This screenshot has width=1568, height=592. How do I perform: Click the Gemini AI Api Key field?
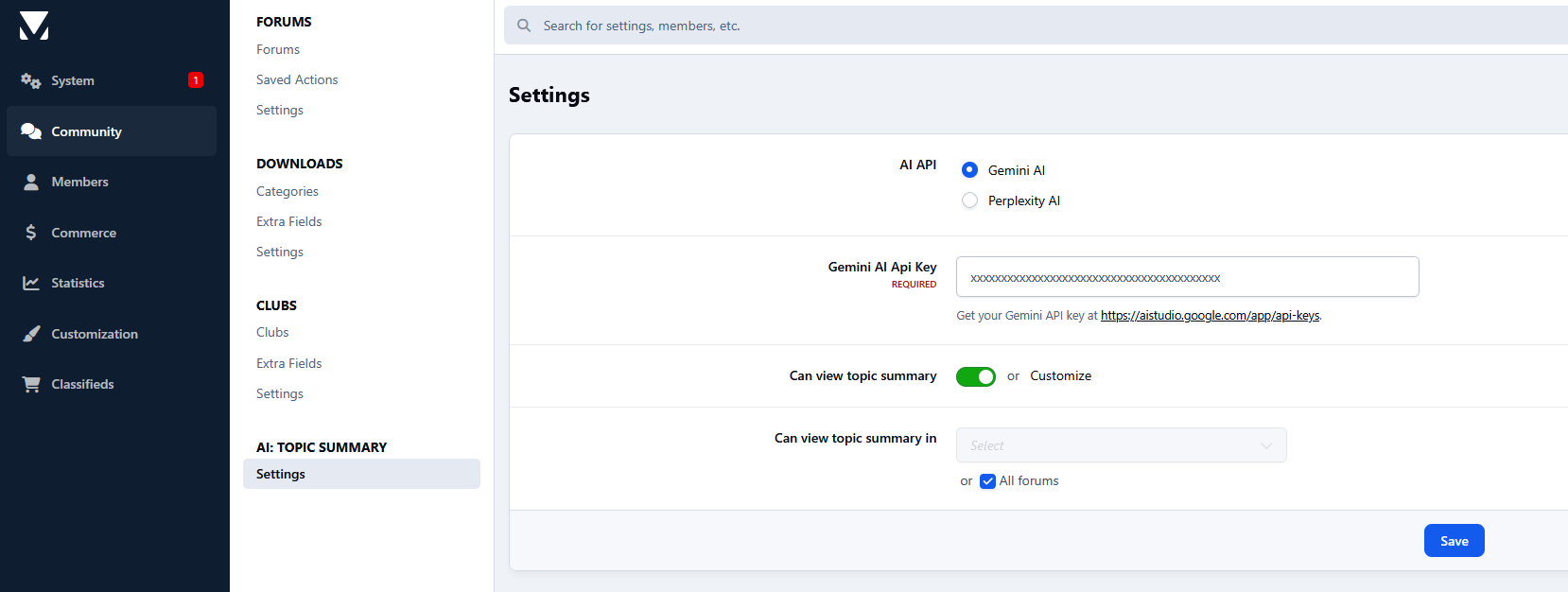point(1187,277)
